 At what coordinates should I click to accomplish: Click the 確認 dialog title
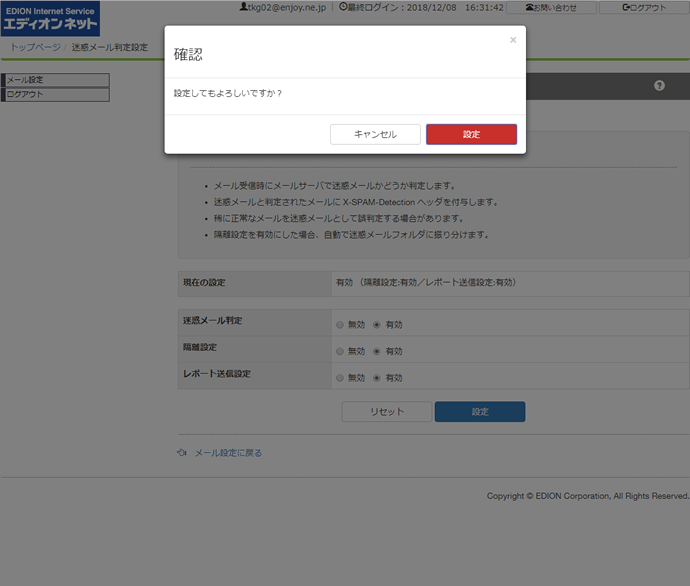pyautogui.click(x=188, y=55)
